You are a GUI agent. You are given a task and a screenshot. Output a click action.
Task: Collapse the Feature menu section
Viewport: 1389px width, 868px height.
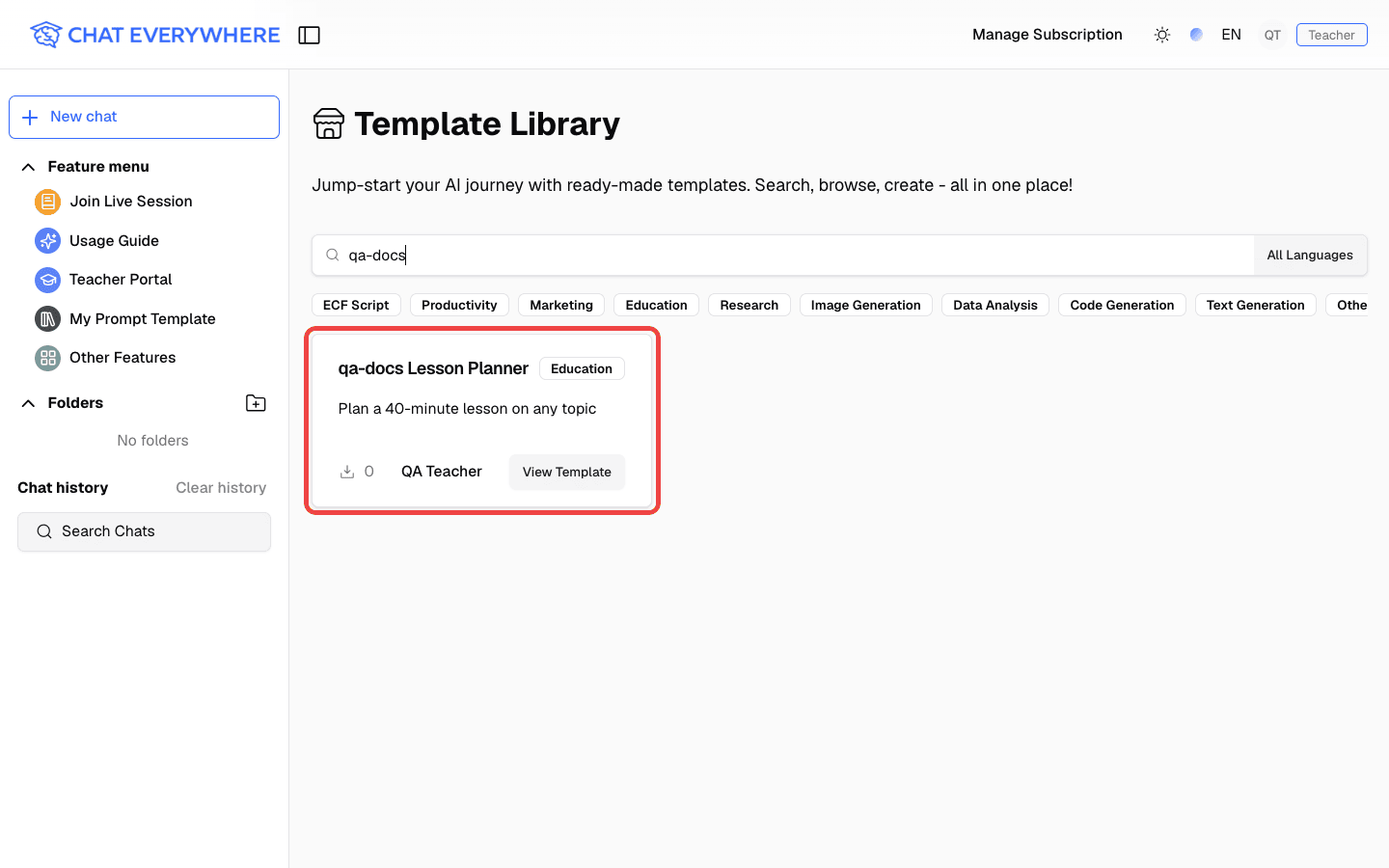click(x=28, y=167)
